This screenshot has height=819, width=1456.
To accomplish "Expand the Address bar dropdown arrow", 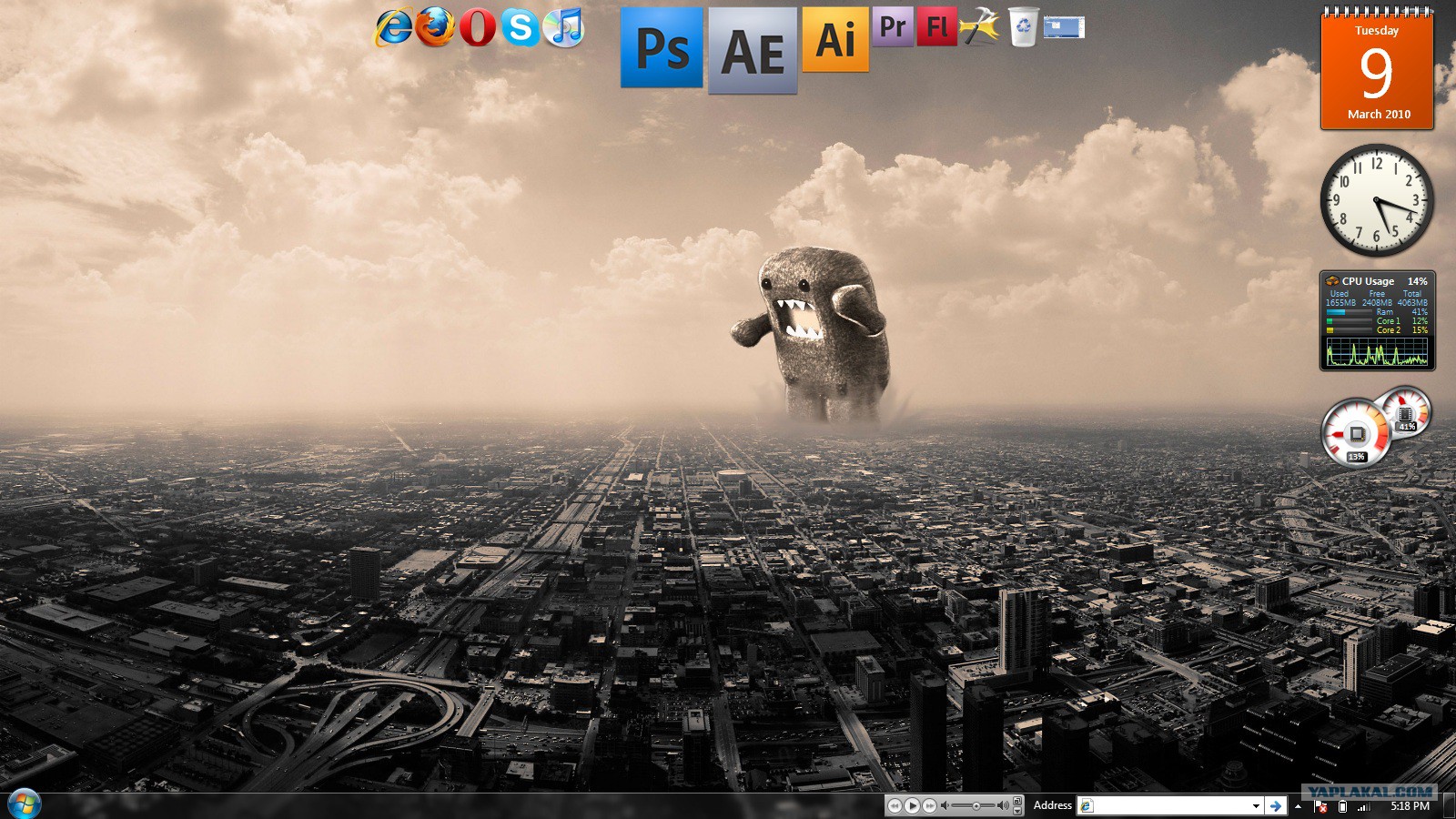I will point(1256,805).
